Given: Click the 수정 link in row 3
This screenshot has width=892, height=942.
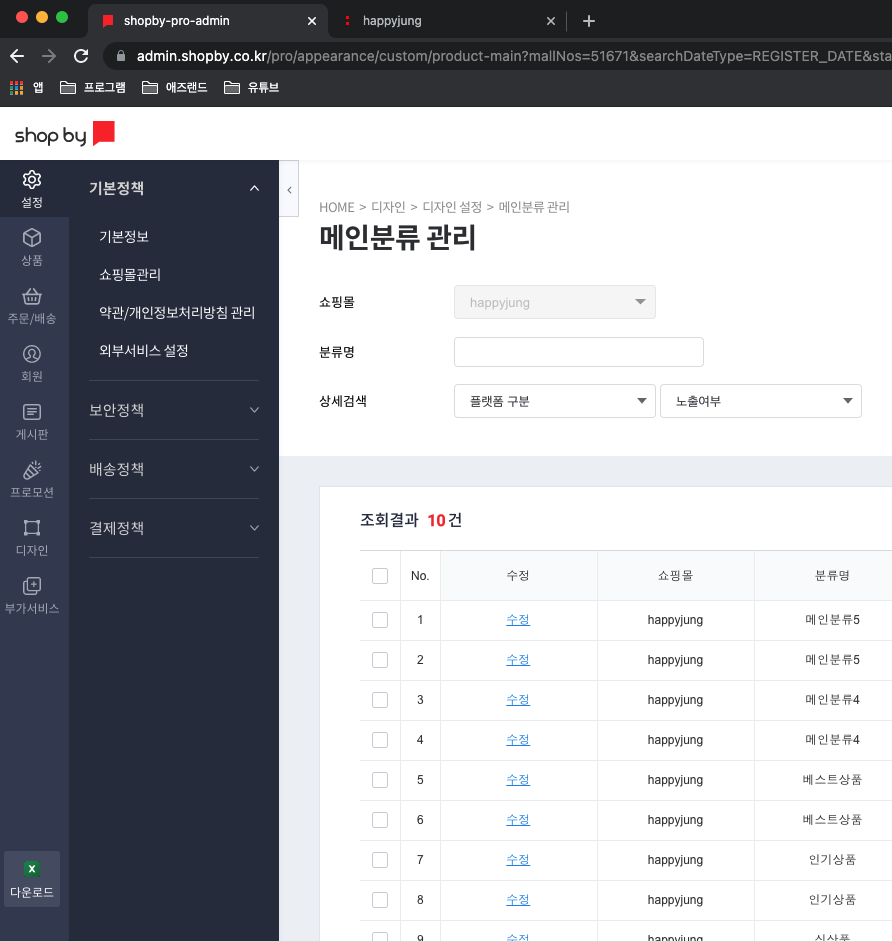Looking at the screenshot, I should [x=518, y=700].
